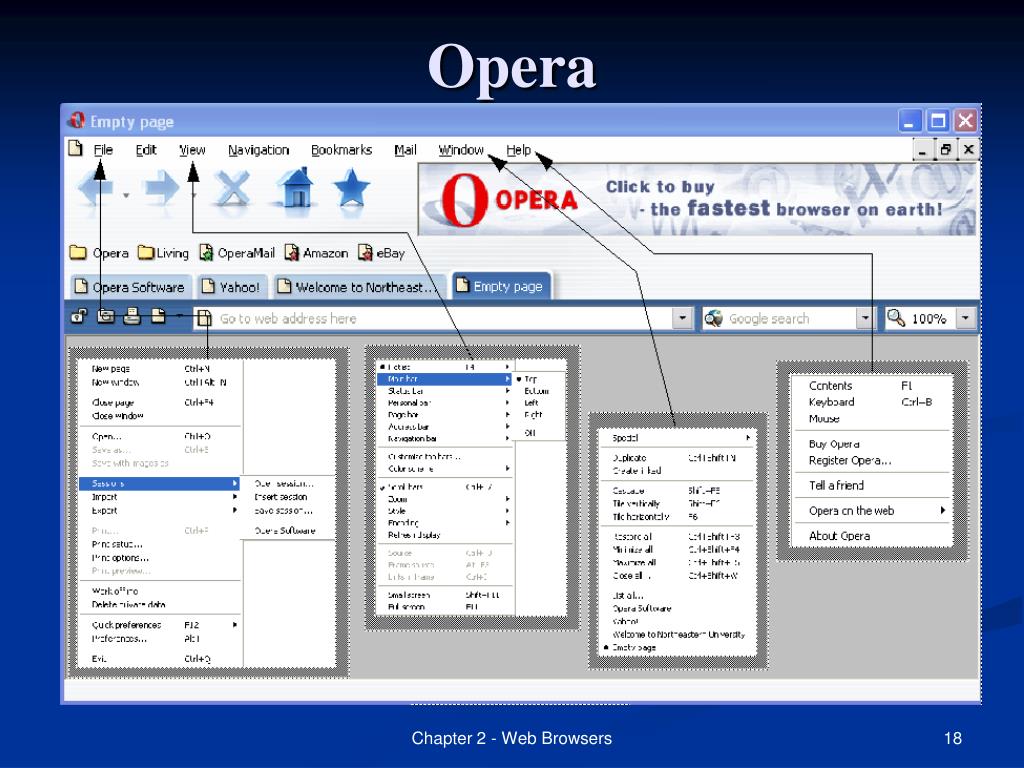The height and width of the screenshot is (768, 1024).
Task: Go back with the Back arrow button
Action: [96, 189]
